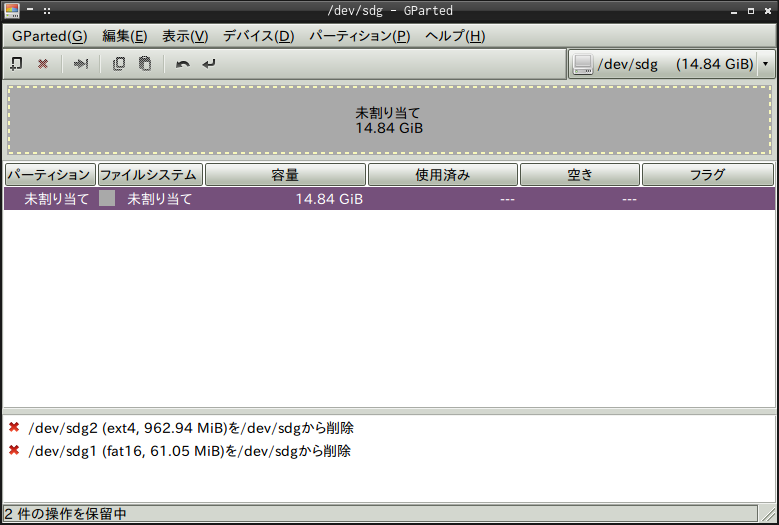Click red X icon beside /dev/sdg2 operation
This screenshot has height=525, width=779.
click(x=14, y=427)
